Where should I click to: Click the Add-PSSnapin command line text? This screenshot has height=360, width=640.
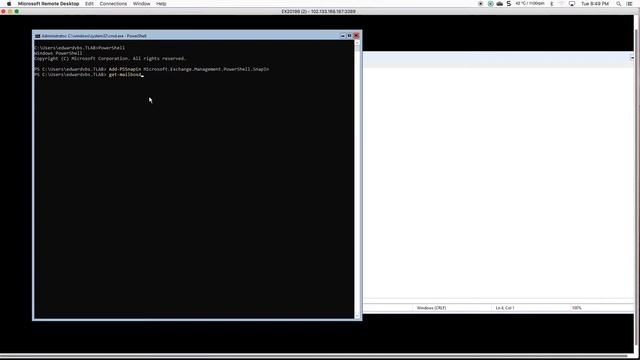(189, 69)
